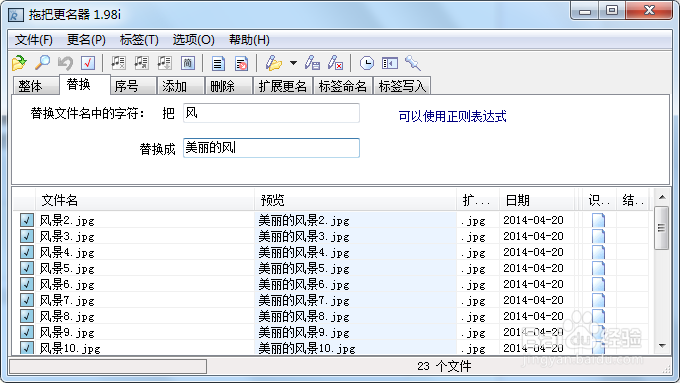This screenshot has width=680, height=383.
Task: Open the 标签(T) menu
Action: [x=139, y=40]
